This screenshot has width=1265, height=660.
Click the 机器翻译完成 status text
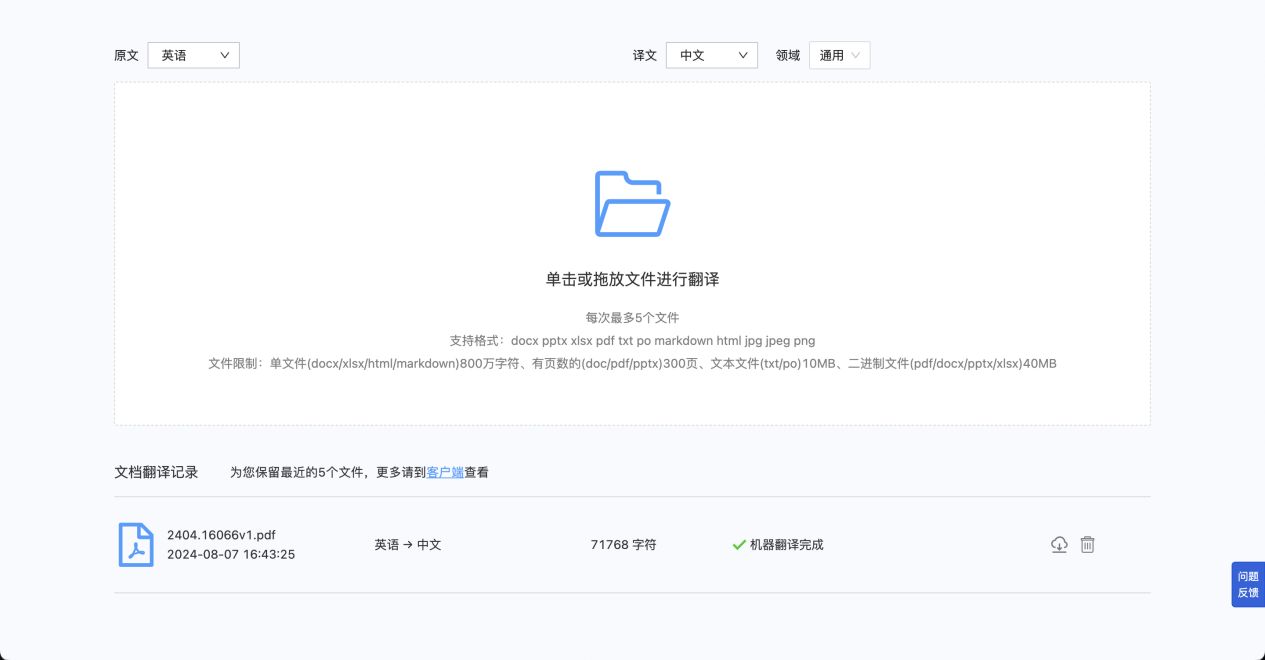point(787,545)
